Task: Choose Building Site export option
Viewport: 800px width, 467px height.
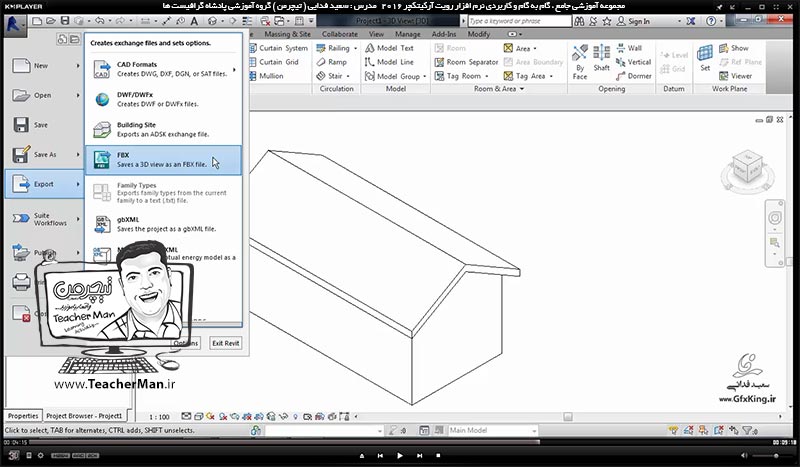Action: click(163, 130)
